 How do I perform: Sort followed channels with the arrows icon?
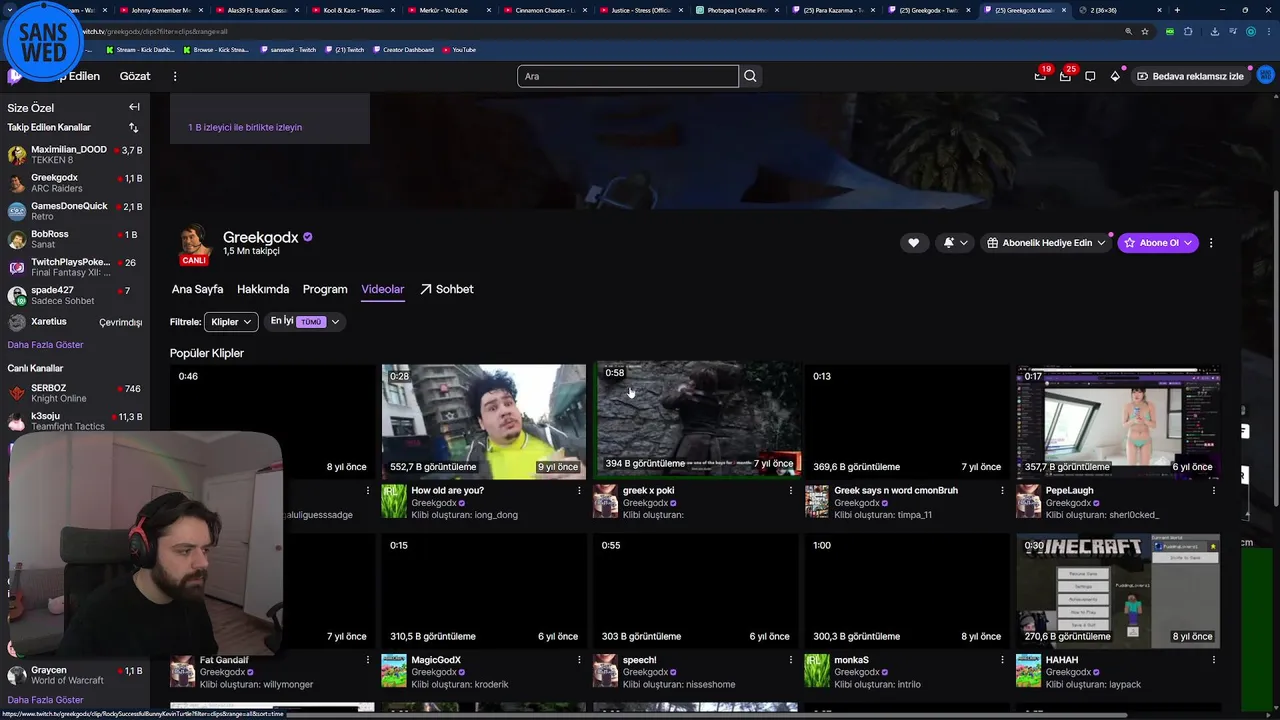click(x=134, y=128)
